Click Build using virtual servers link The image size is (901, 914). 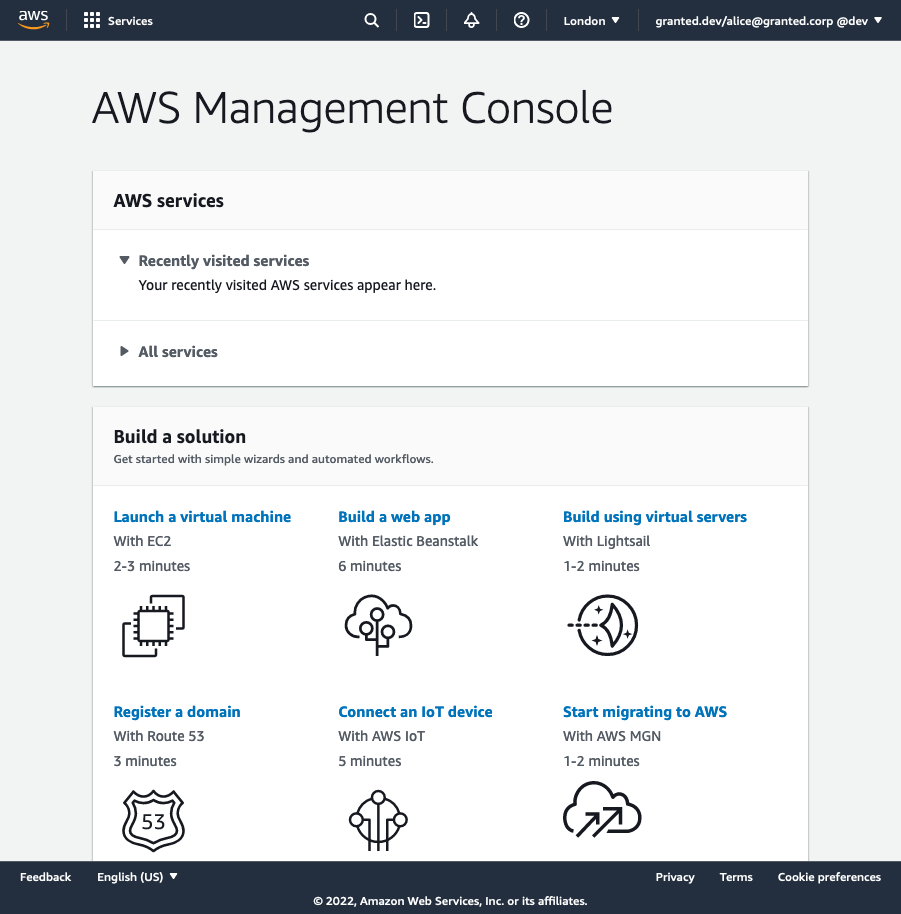tap(654, 517)
